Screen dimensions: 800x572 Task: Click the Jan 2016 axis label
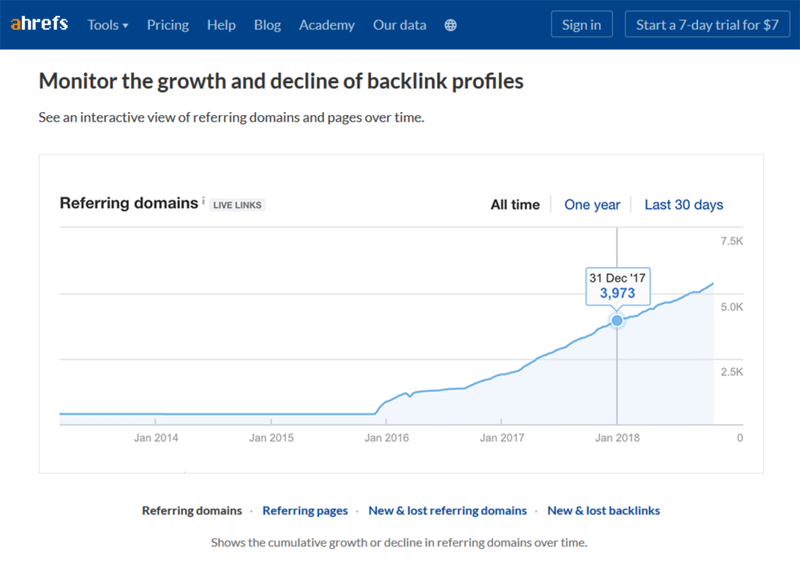click(x=387, y=438)
